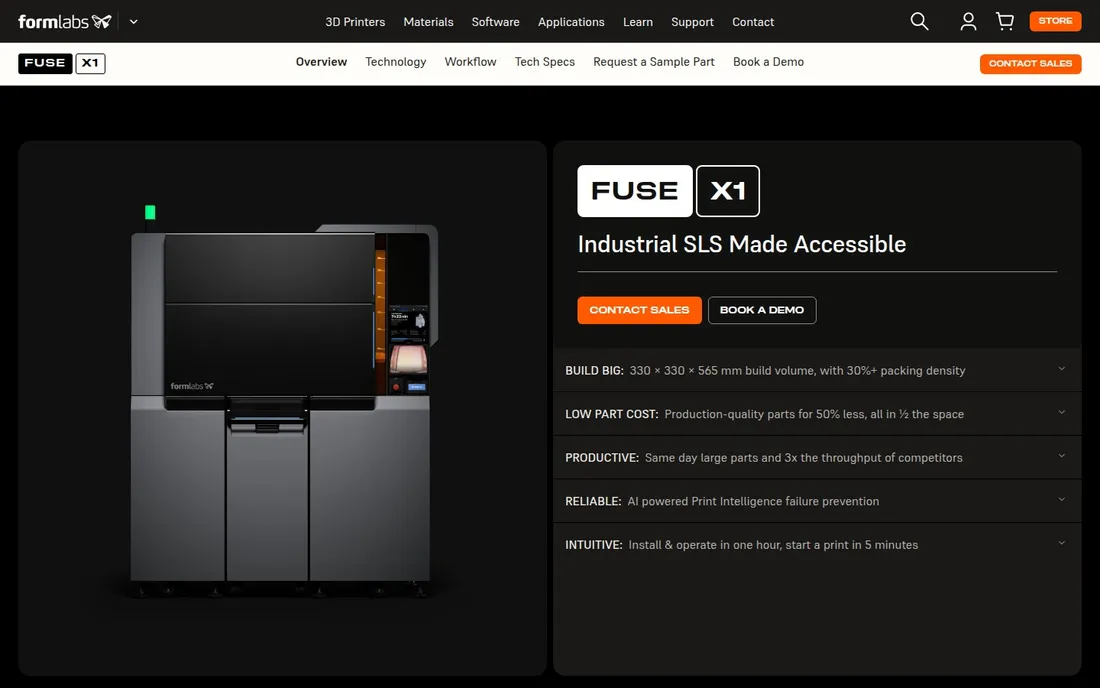Open the Materials menu
Screen dimensions: 1100x688
click(x=428, y=22)
